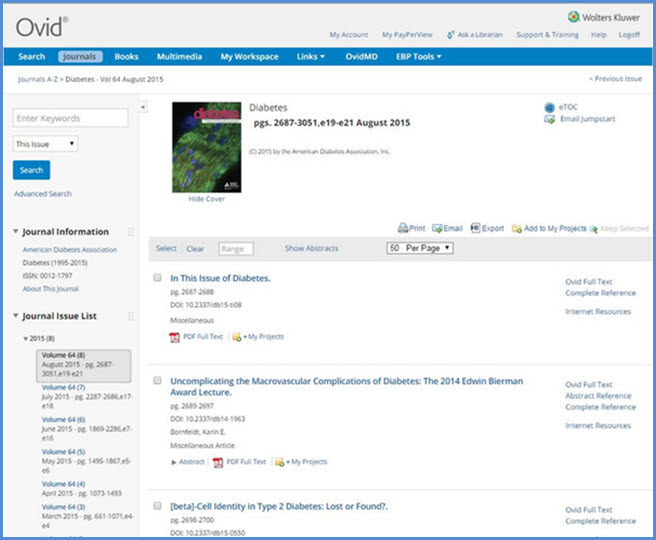Viewport: 656px width, 540px height.
Task: Go to the Search tab
Action: pyautogui.click(x=31, y=56)
